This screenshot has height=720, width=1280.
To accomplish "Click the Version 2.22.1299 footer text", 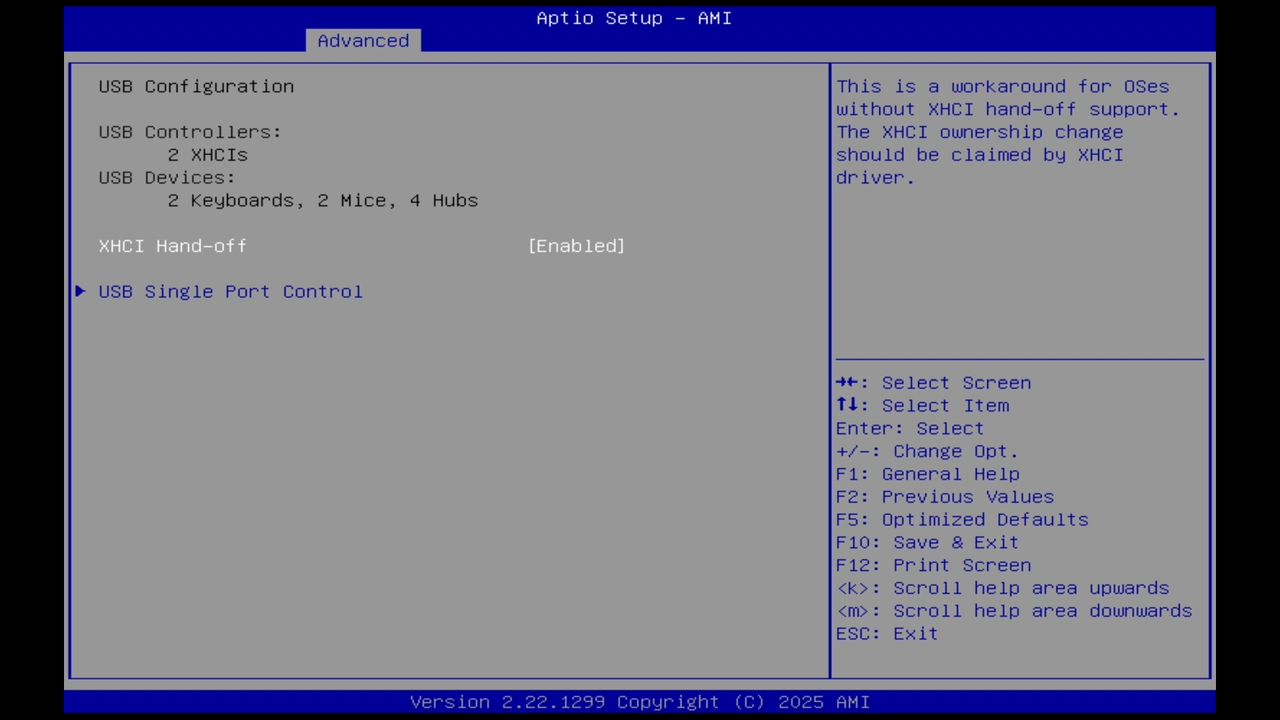I will click(x=634, y=701).
